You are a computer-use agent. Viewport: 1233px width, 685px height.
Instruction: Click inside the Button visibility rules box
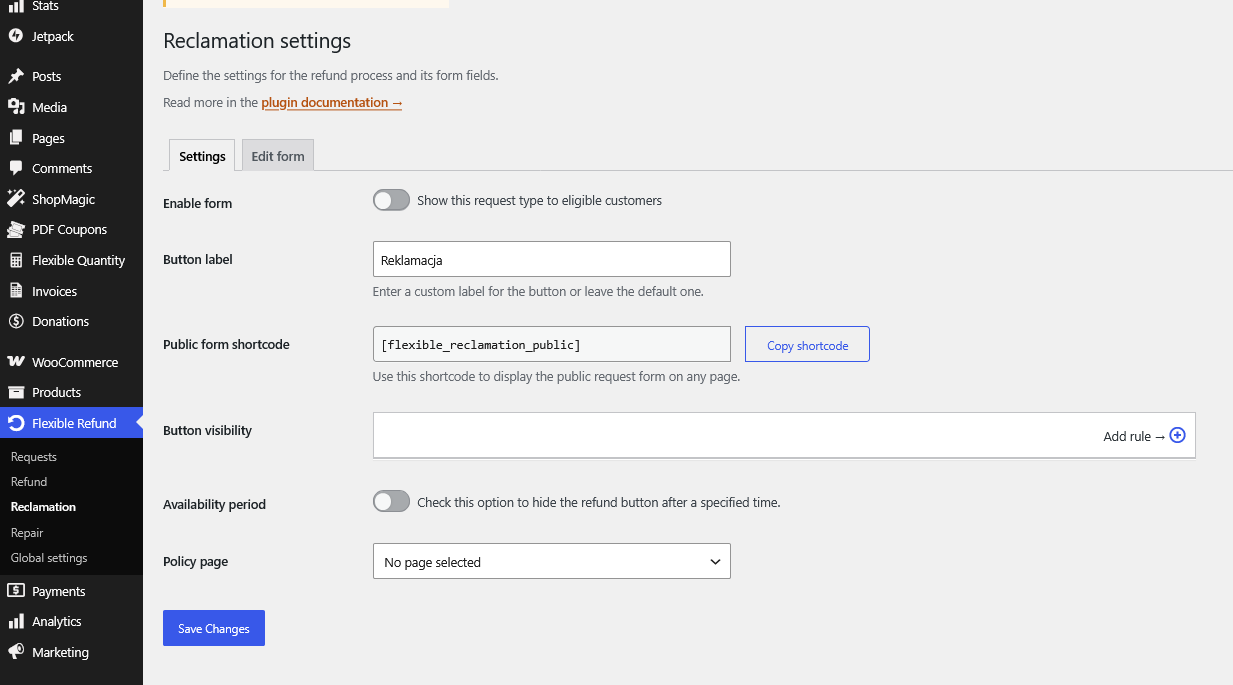pyautogui.click(x=784, y=435)
